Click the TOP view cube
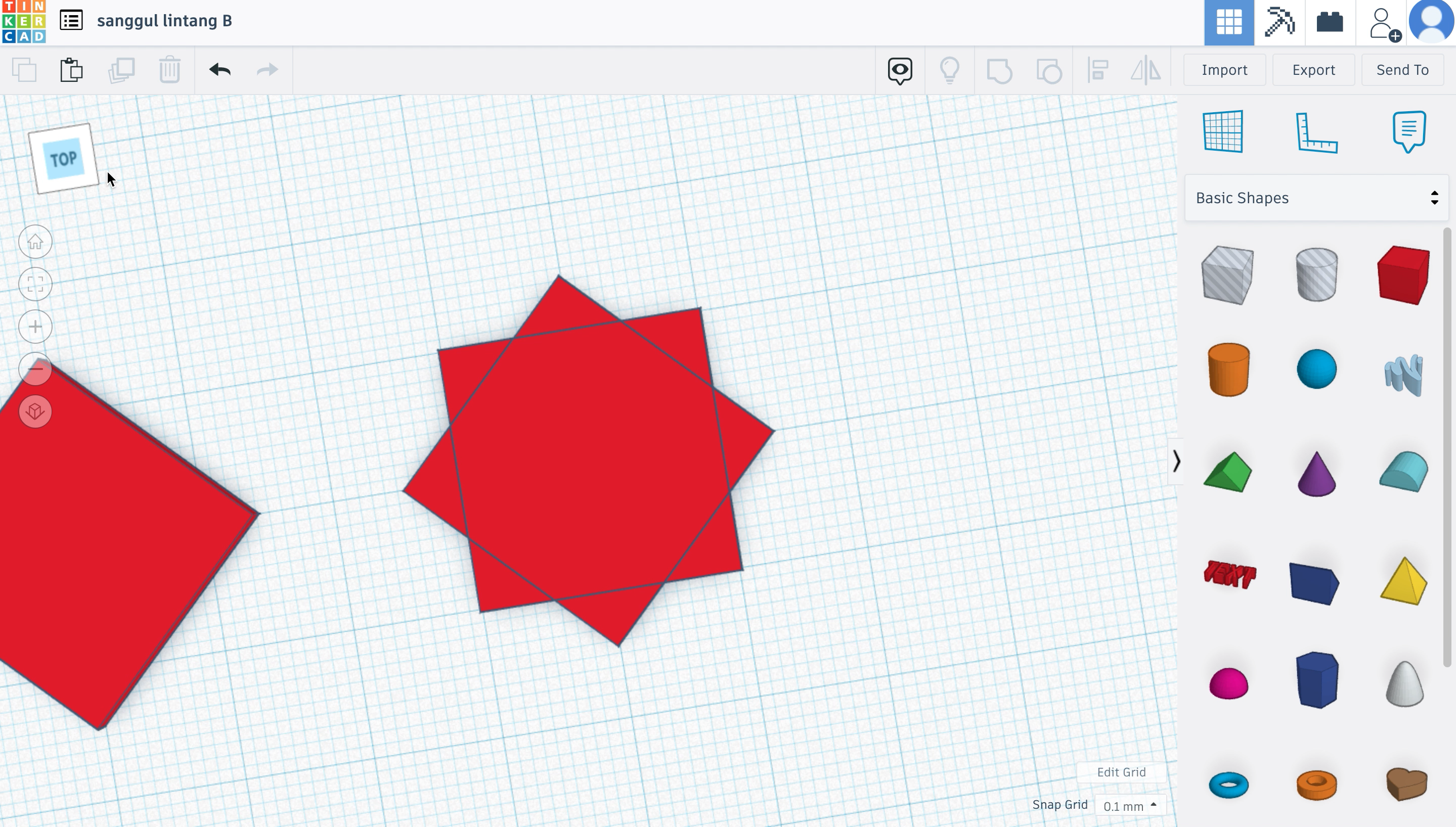1456x827 pixels. [64, 158]
